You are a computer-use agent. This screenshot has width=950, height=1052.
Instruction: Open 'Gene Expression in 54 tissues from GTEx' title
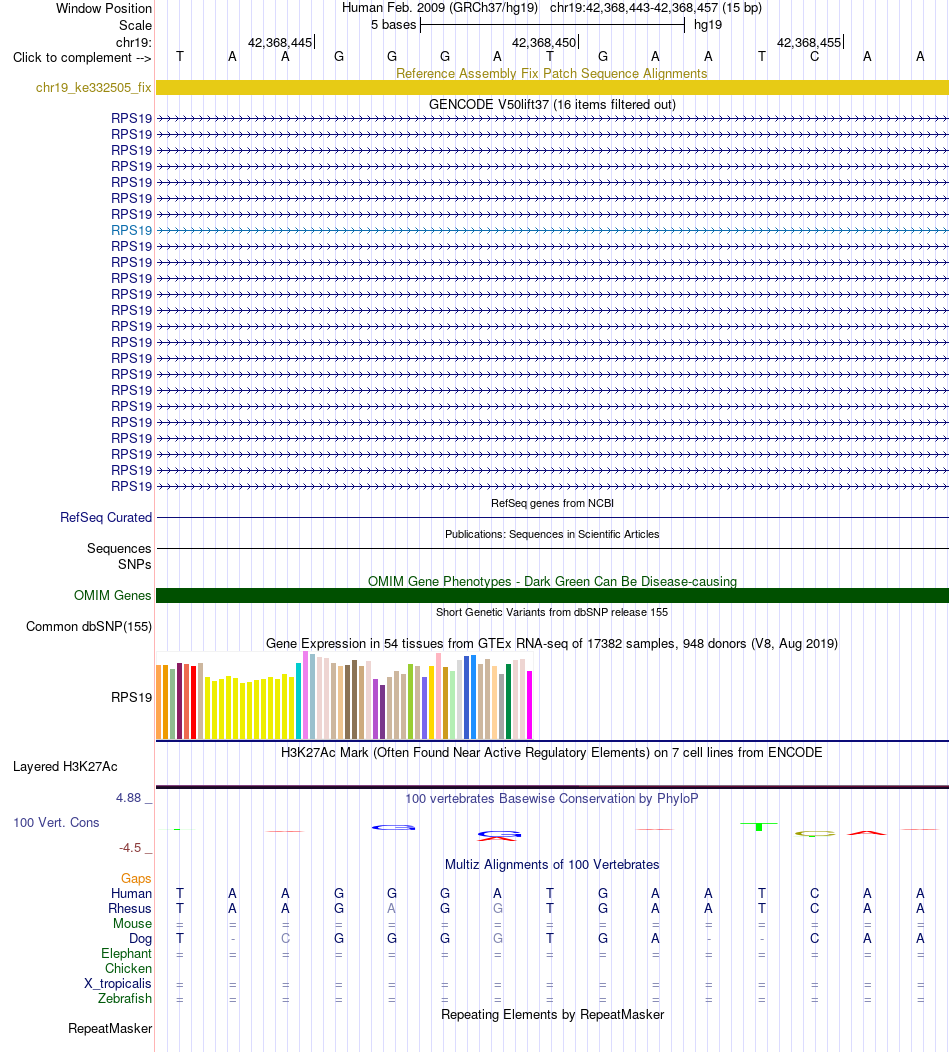pos(552,643)
